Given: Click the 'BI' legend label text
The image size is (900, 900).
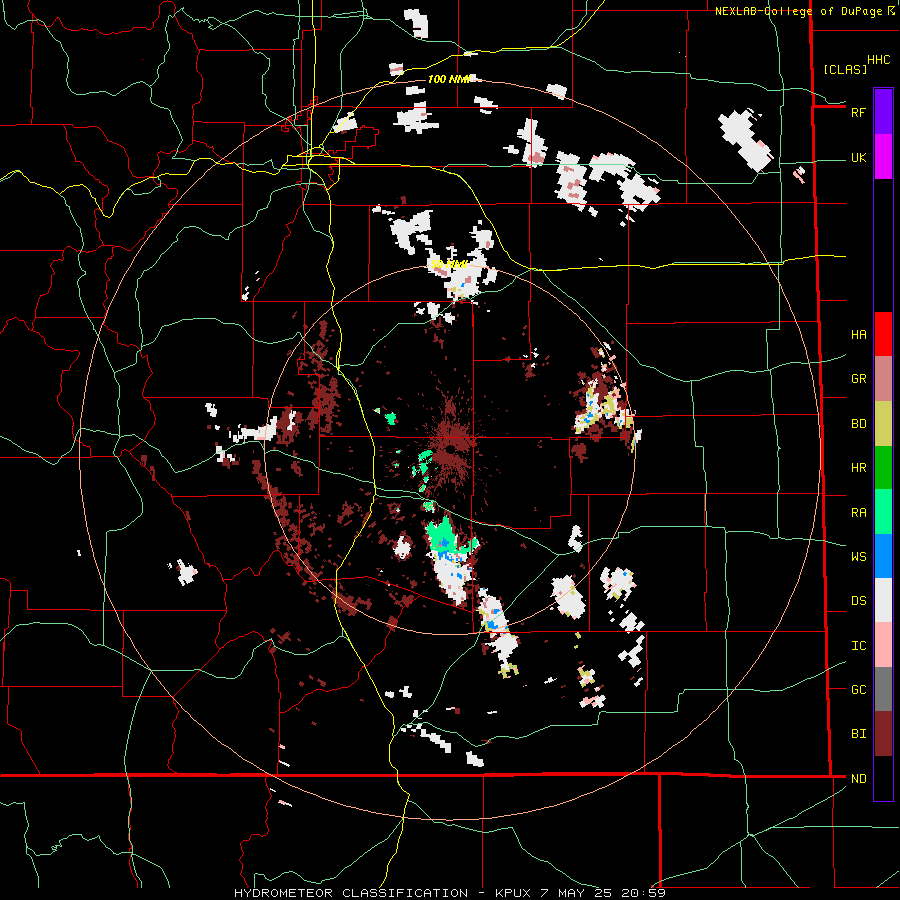Looking at the screenshot, I should click(x=858, y=734).
